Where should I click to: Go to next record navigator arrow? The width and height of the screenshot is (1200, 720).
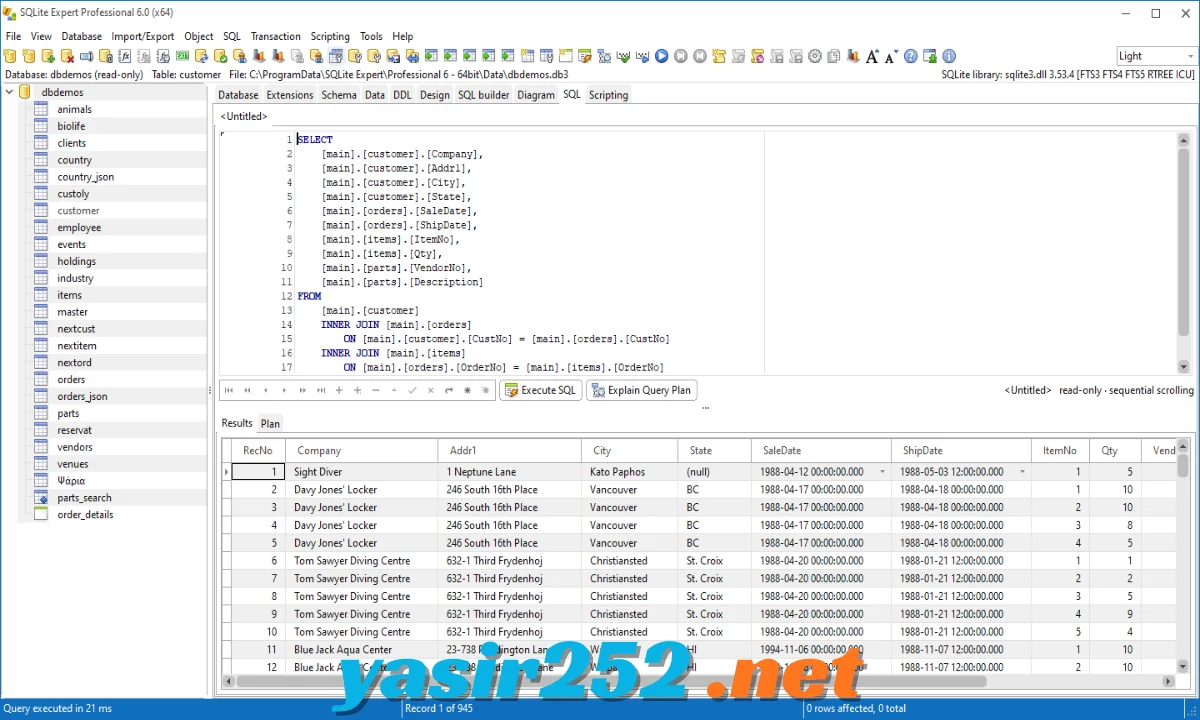point(284,390)
